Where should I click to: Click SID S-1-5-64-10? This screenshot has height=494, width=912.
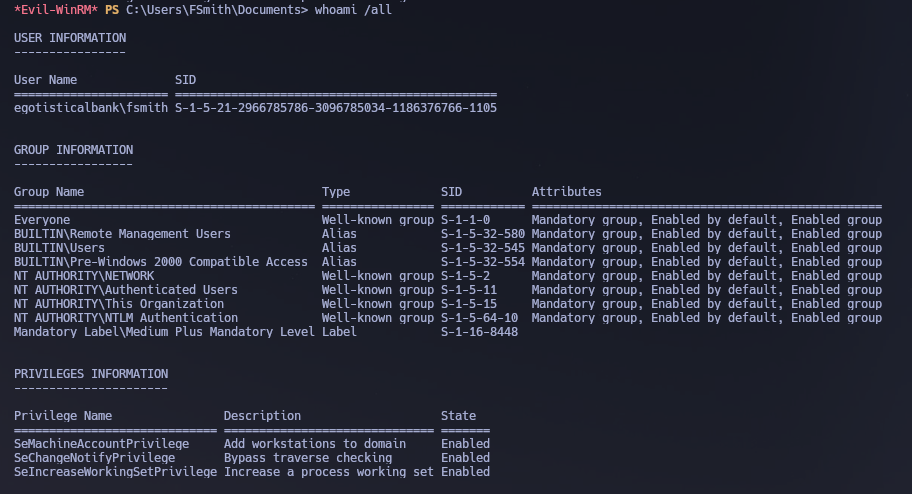click(479, 318)
